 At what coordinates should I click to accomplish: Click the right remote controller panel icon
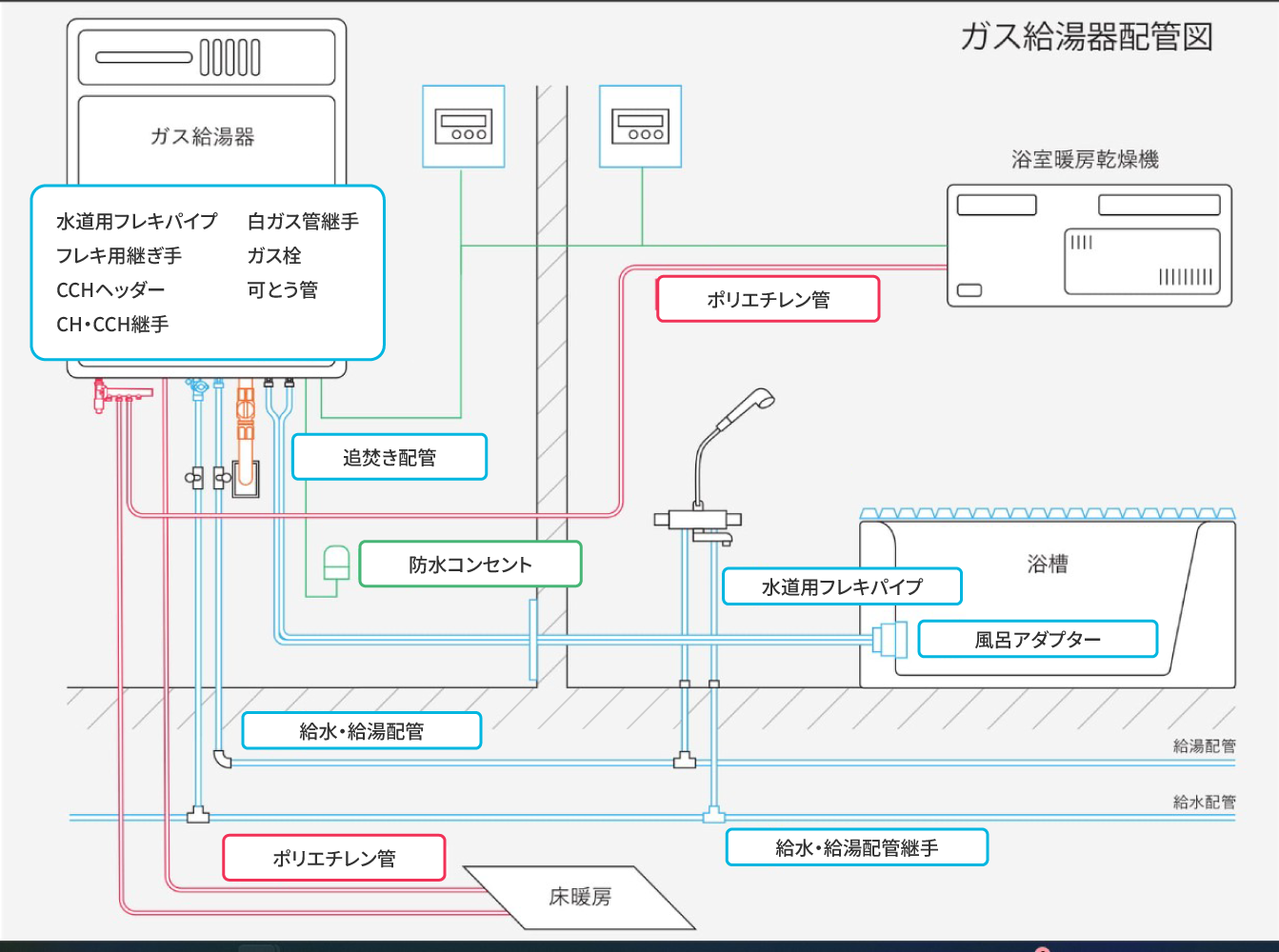(640, 127)
